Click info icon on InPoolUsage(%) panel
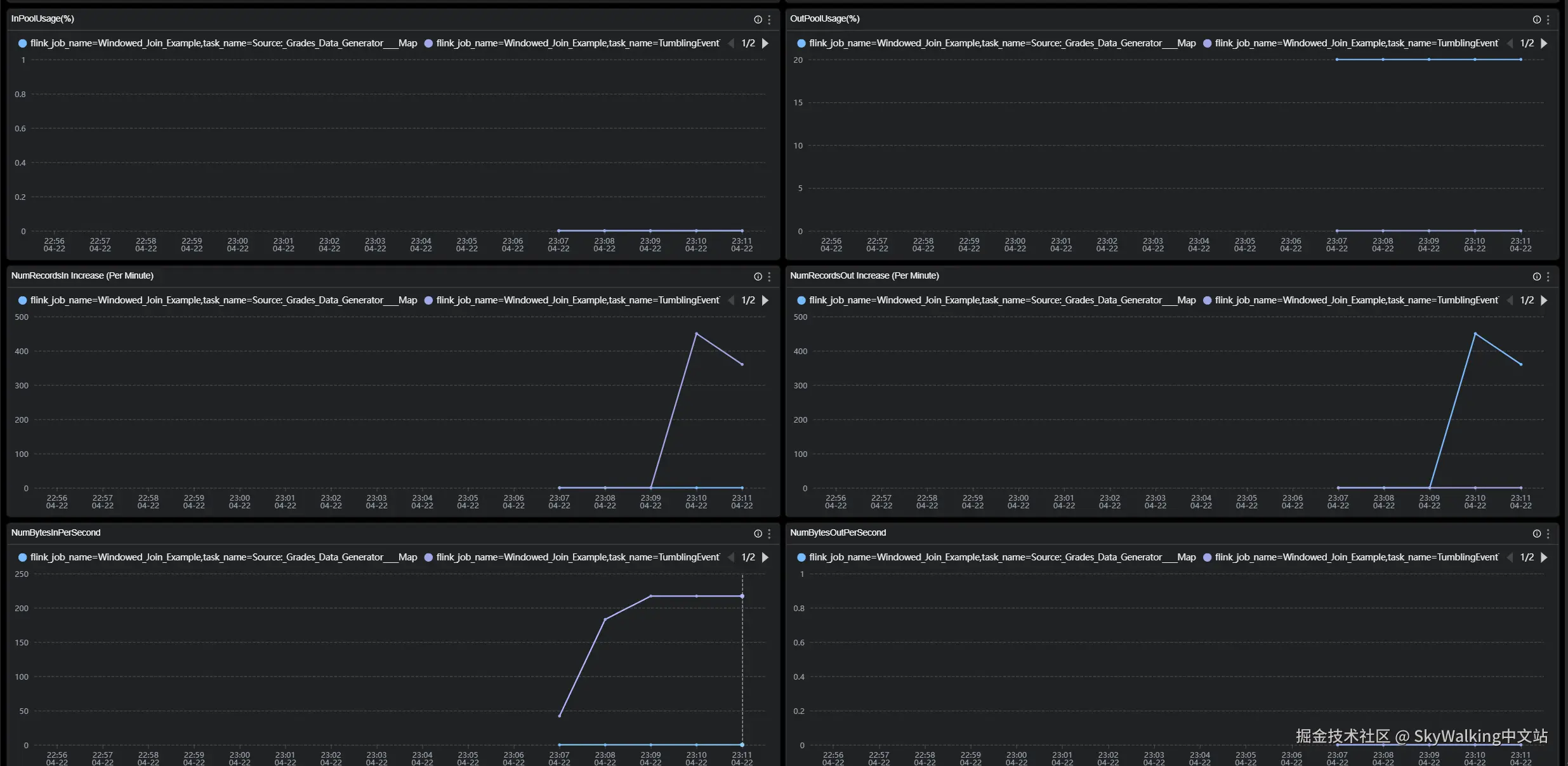 click(x=758, y=20)
